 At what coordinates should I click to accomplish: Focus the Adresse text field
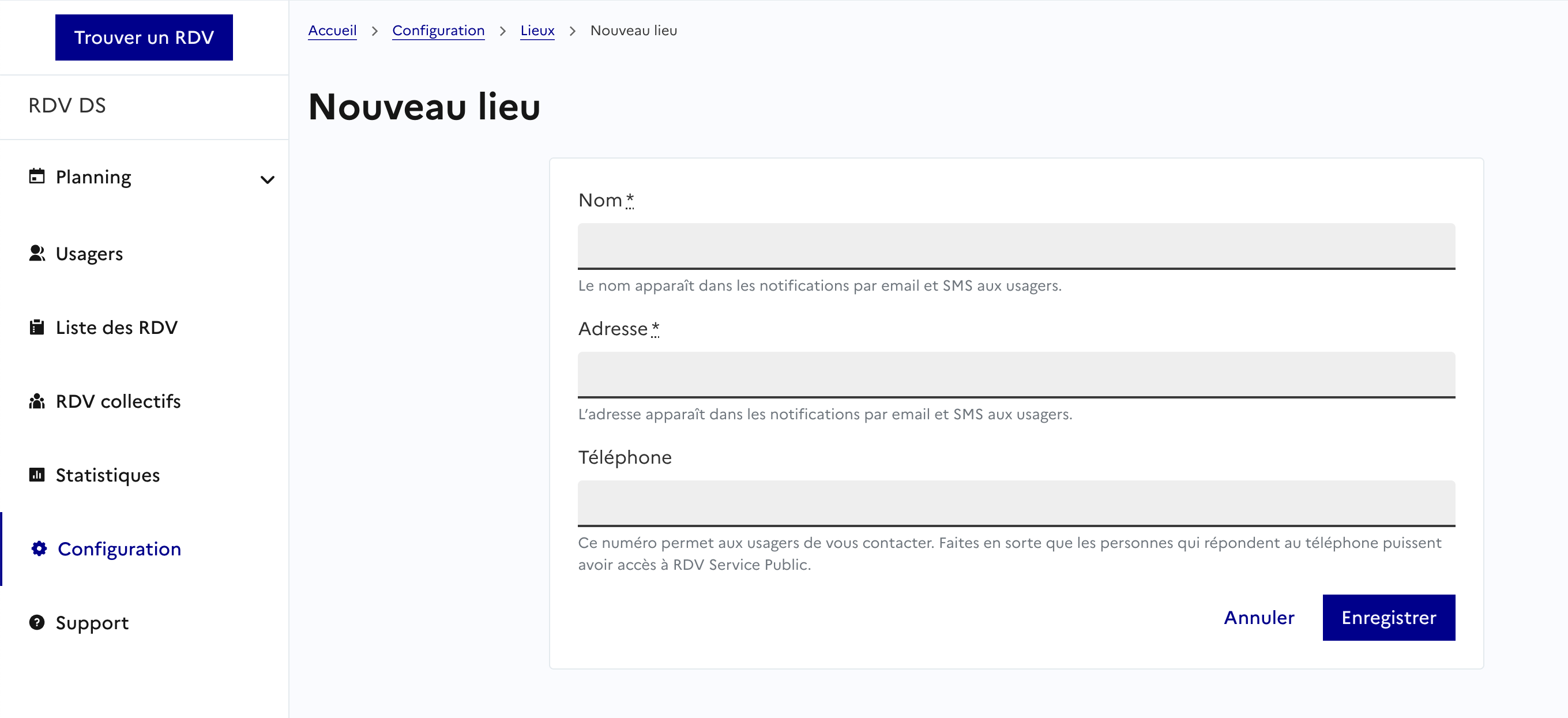pos(1016,374)
